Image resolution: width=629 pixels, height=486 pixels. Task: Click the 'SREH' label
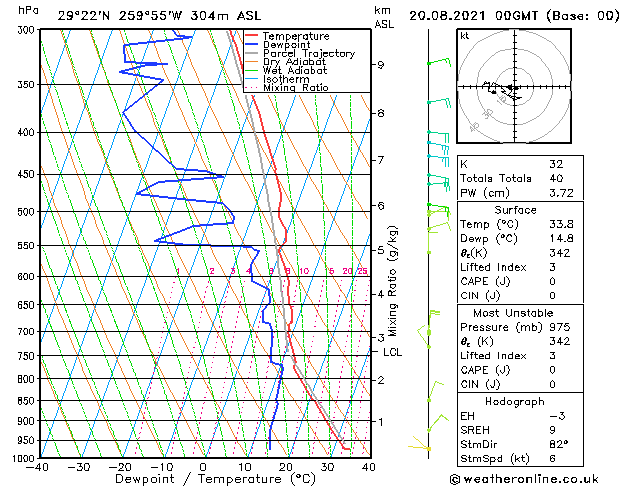click(475, 430)
